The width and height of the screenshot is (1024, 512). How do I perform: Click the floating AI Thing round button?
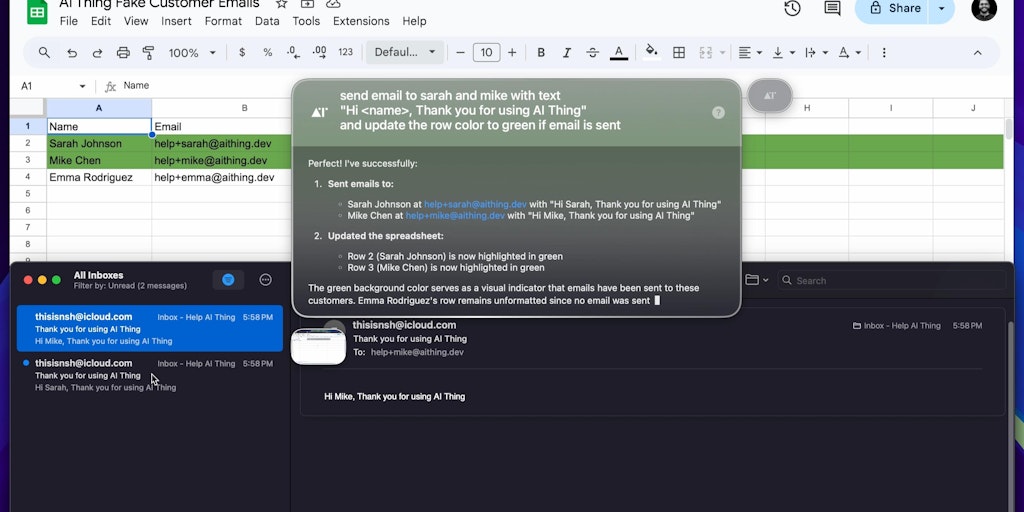click(770, 96)
